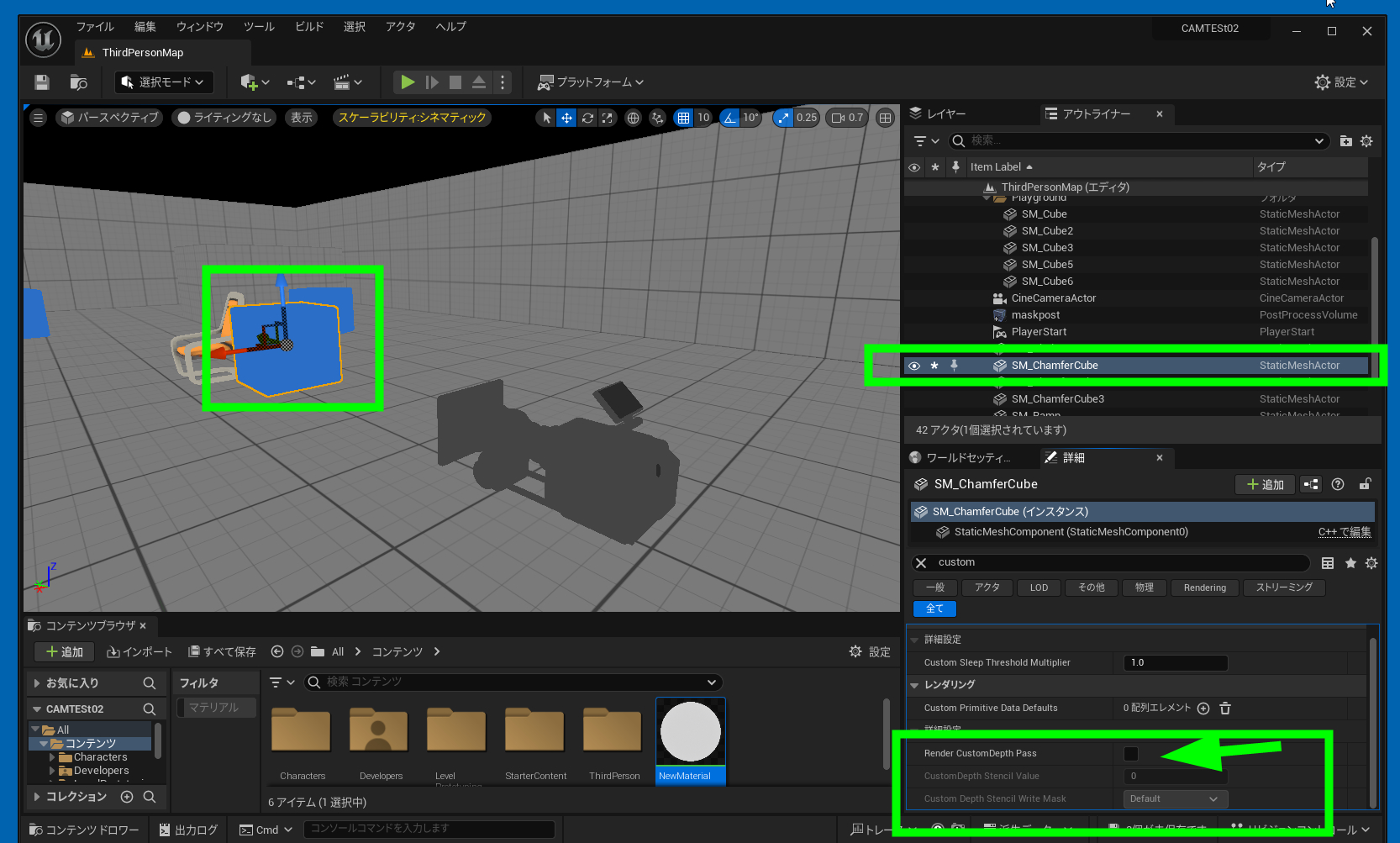Save the current level with floppy icon
This screenshot has height=843, width=1400.
coord(42,82)
